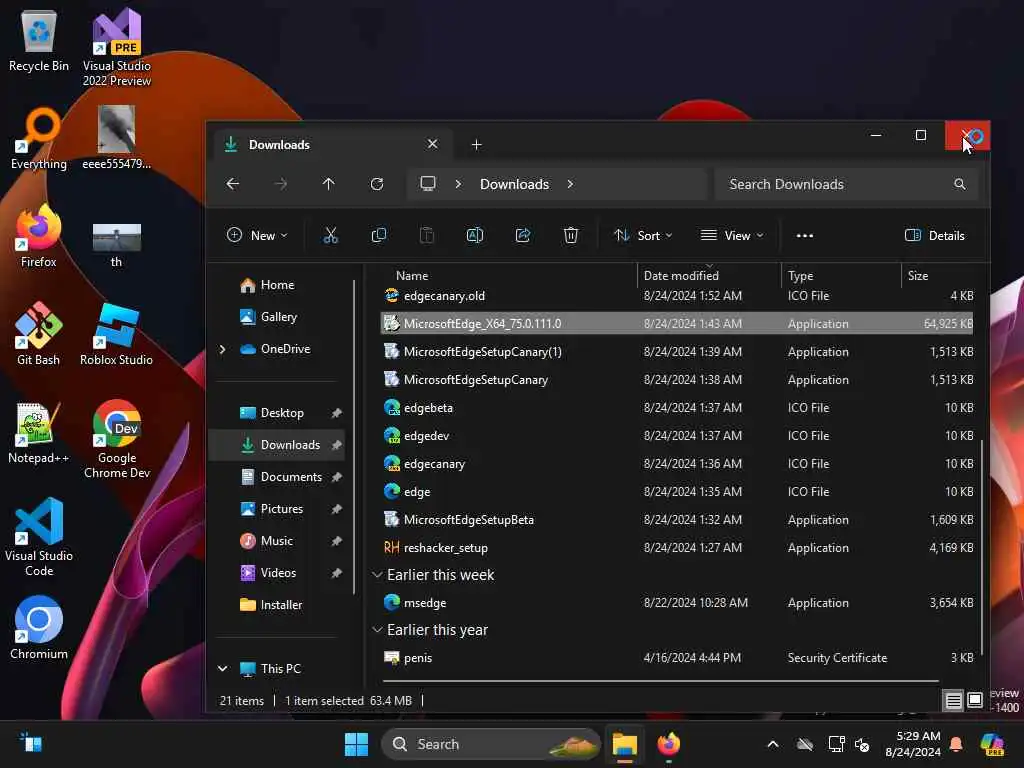Viewport: 1024px width, 768px height.
Task: Open the Sort dropdown menu
Action: [x=643, y=236]
